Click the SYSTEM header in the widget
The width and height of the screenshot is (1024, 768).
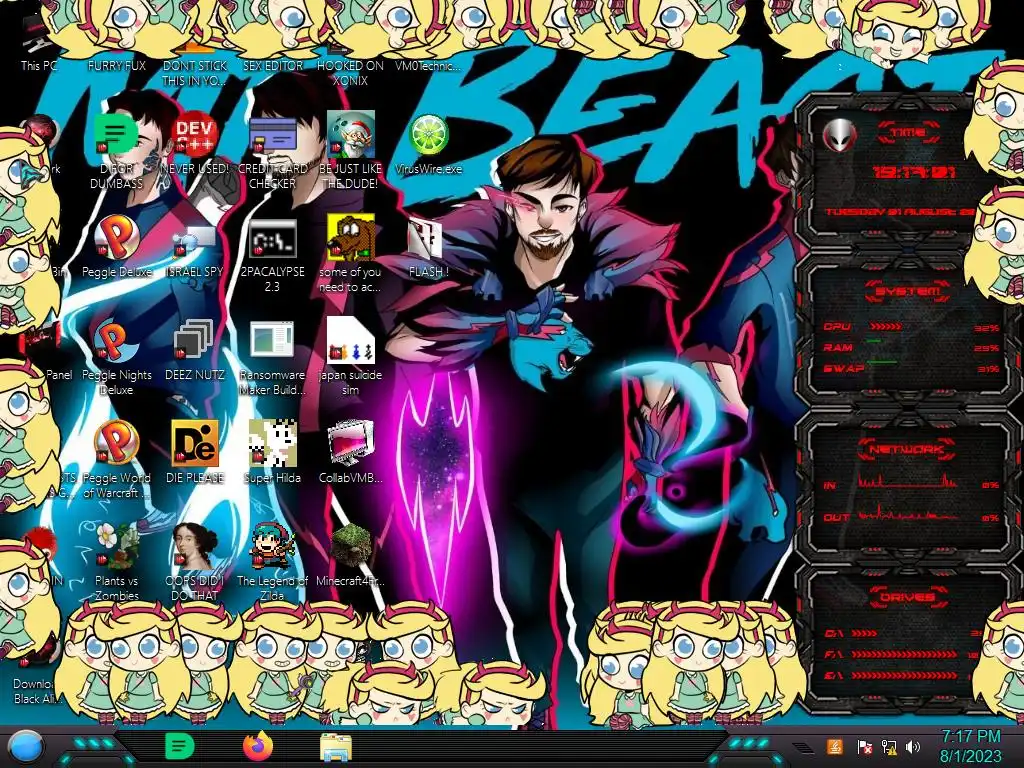907,291
